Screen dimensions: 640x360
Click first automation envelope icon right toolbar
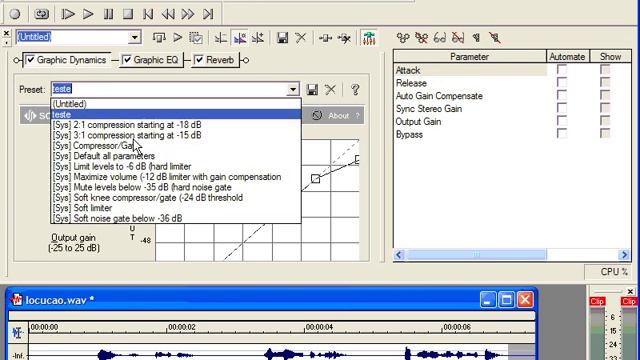point(403,38)
